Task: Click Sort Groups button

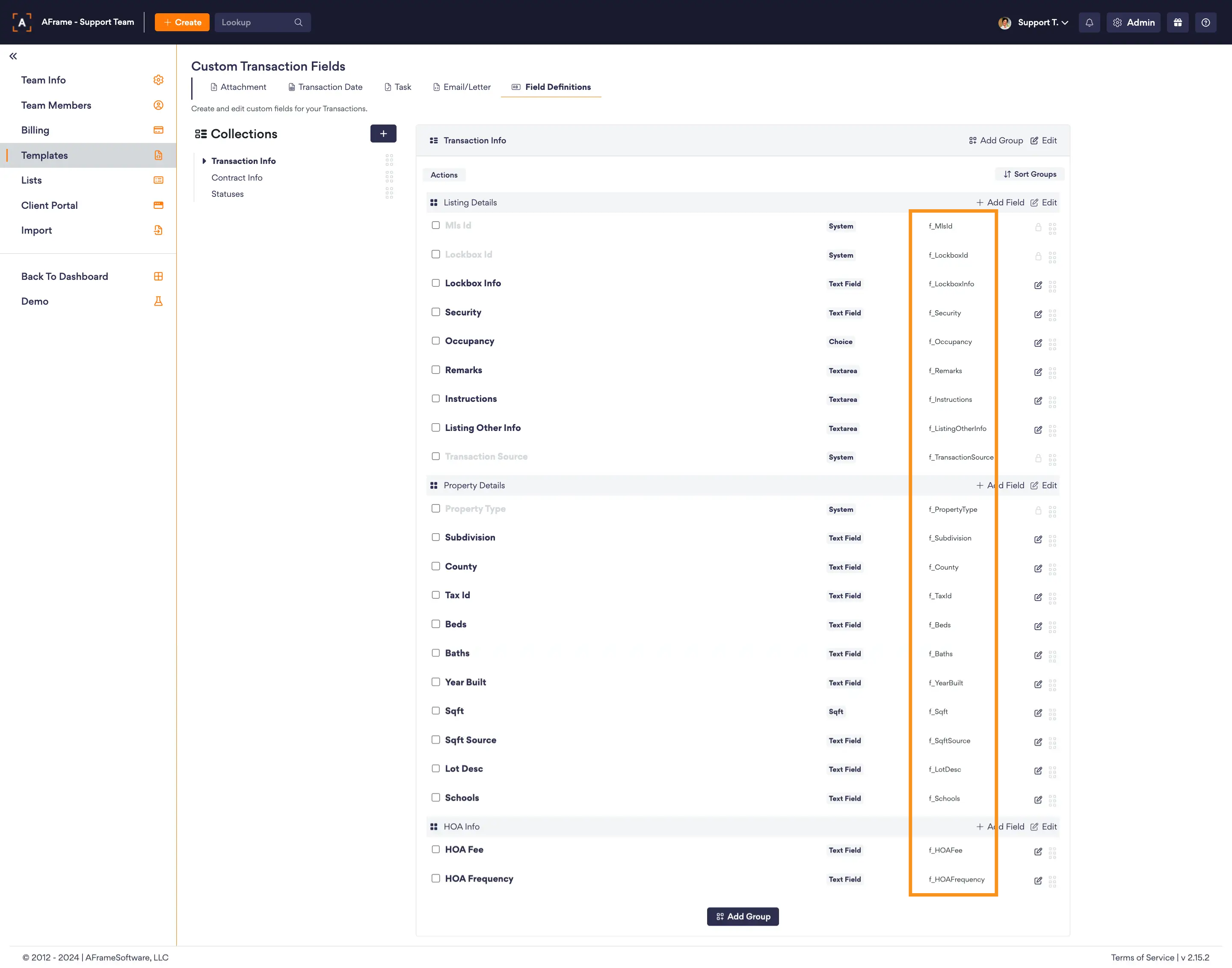Action: point(1030,174)
